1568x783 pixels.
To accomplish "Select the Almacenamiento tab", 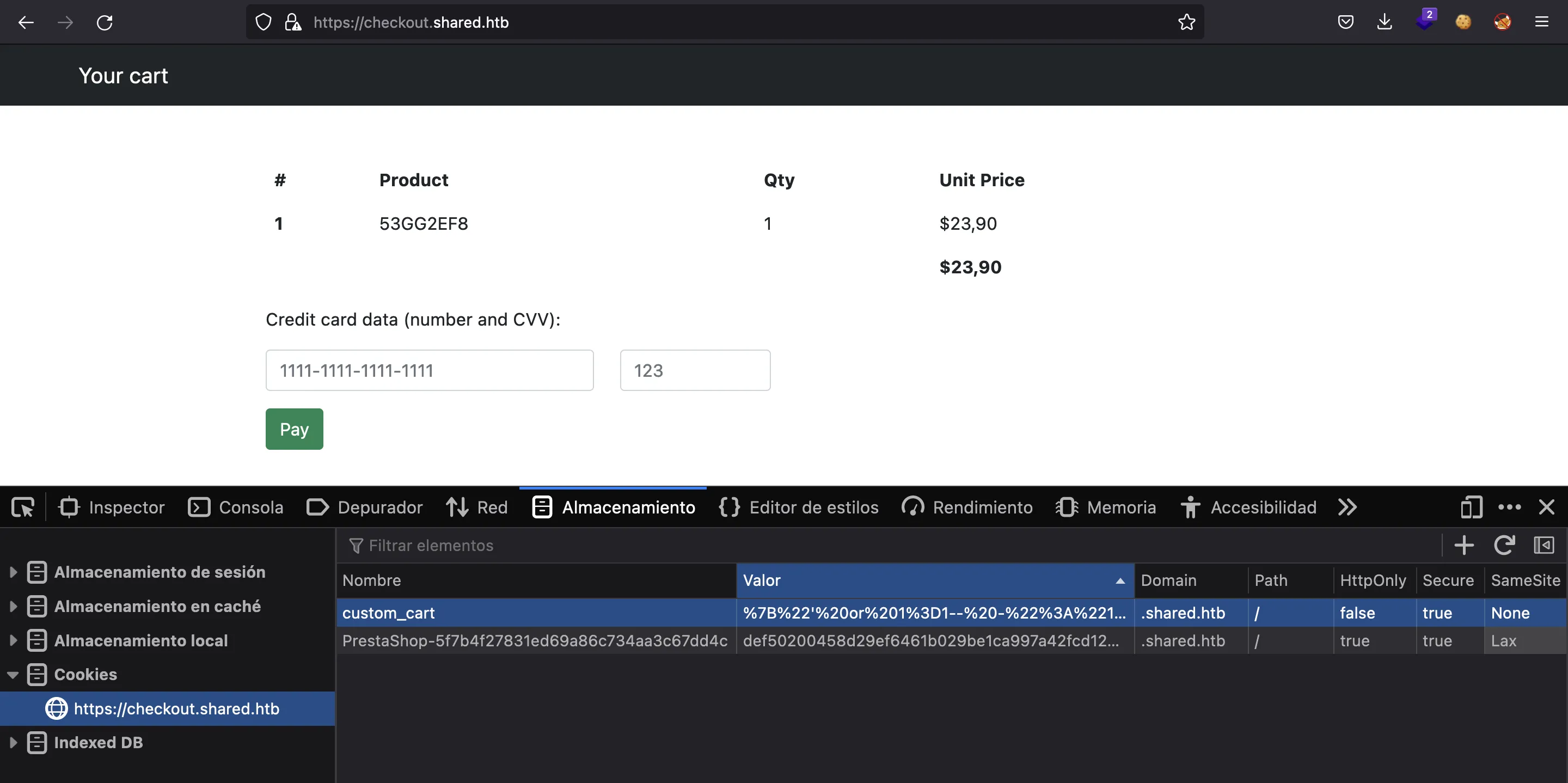I will pyautogui.click(x=614, y=507).
